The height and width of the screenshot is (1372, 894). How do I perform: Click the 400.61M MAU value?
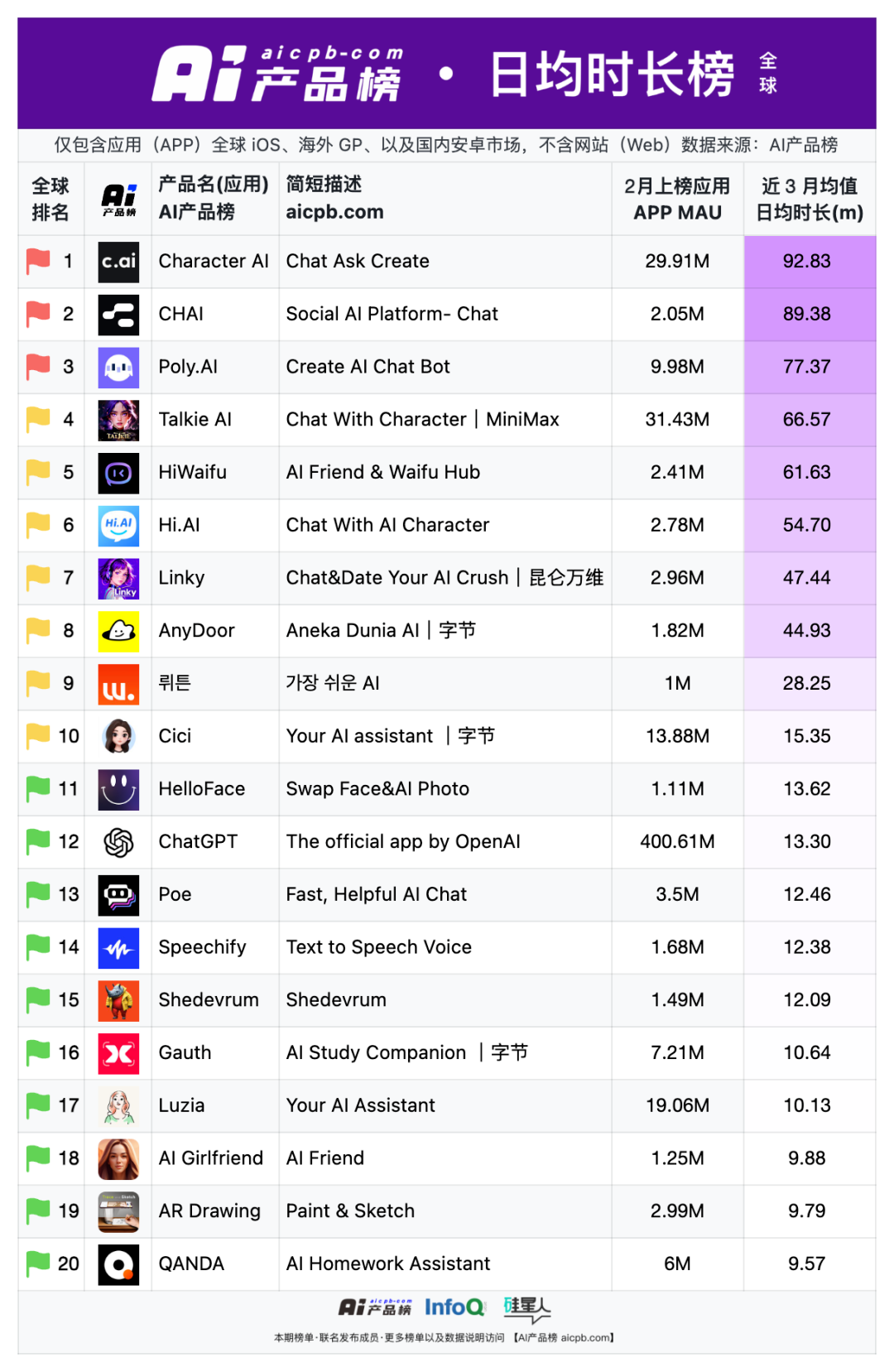coord(677,842)
